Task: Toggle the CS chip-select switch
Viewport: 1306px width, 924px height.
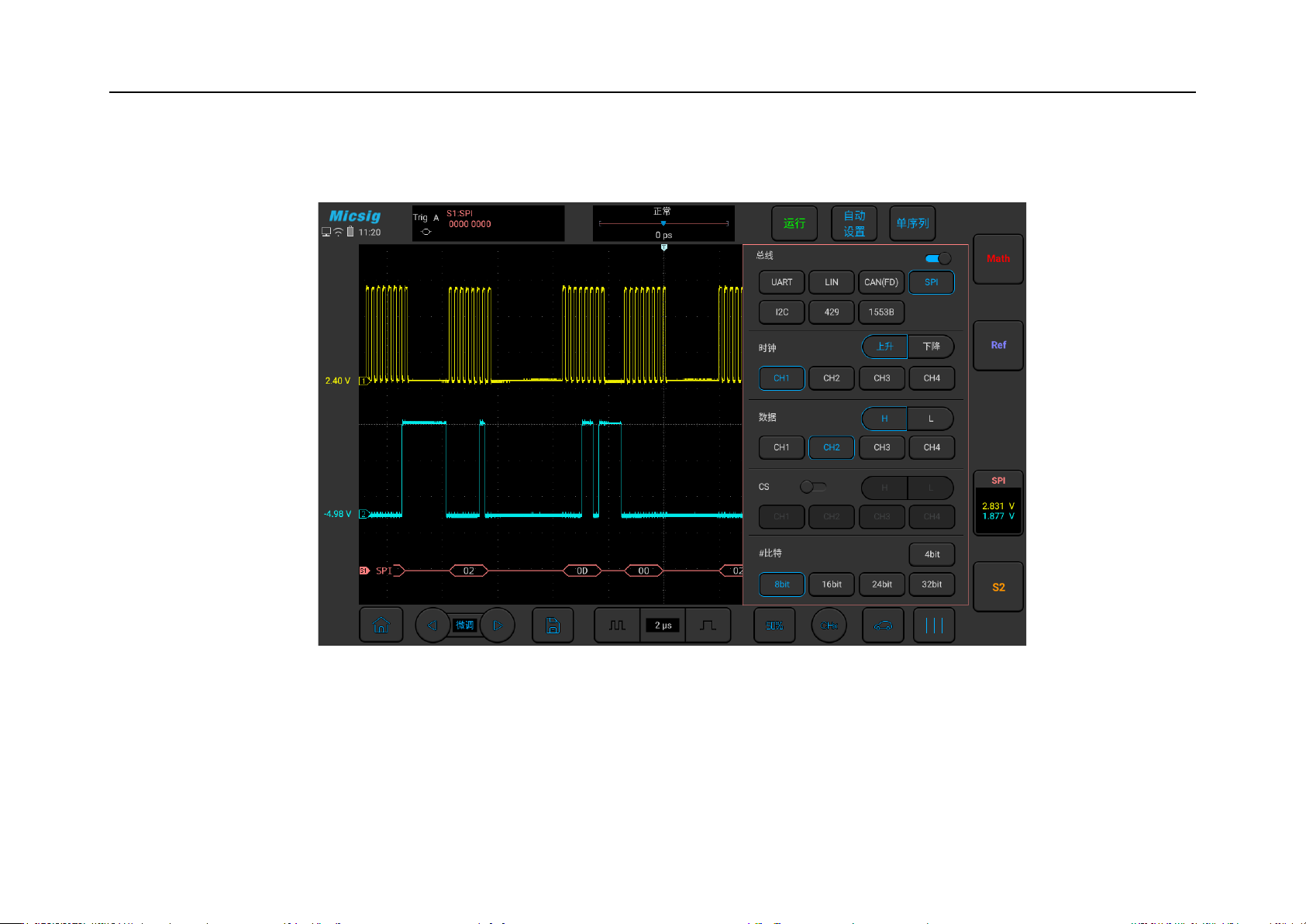Action: point(813,487)
